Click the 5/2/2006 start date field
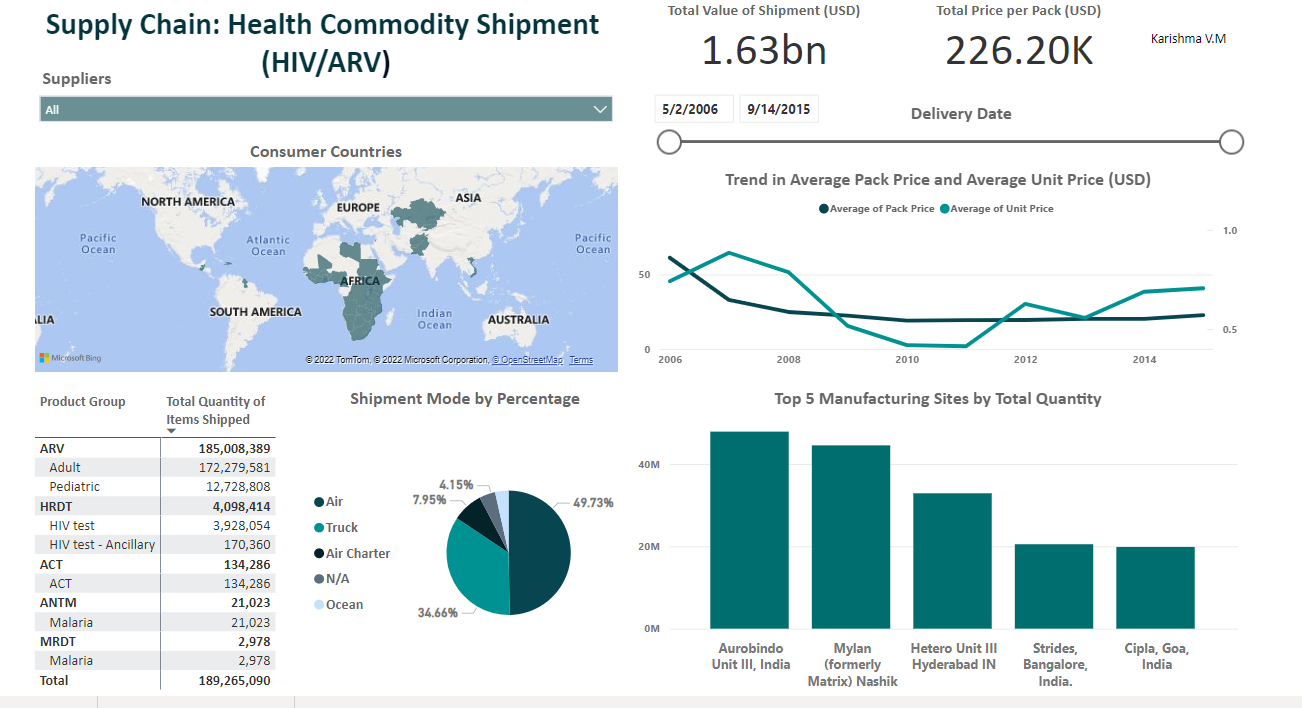This screenshot has height=708, width=1302. pos(693,108)
